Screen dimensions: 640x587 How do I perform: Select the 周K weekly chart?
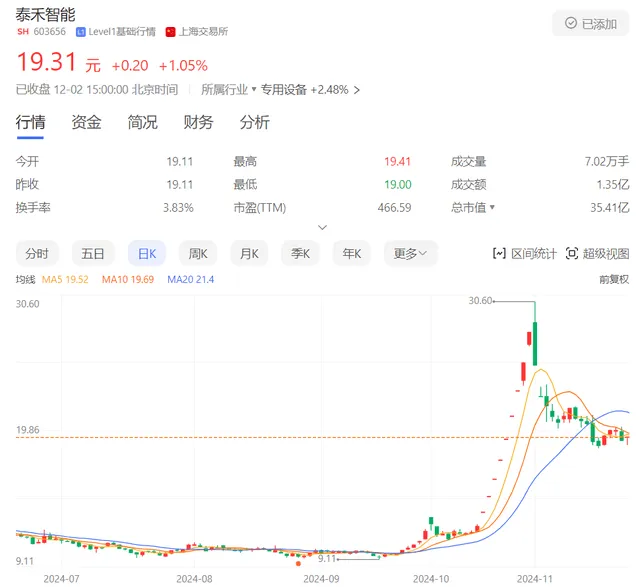click(x=198, y=254)
